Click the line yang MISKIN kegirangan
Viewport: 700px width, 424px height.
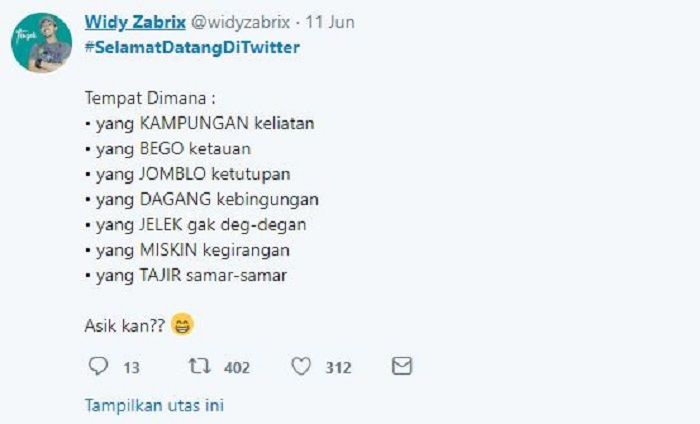pyautogui.click(x=188, y=250)
